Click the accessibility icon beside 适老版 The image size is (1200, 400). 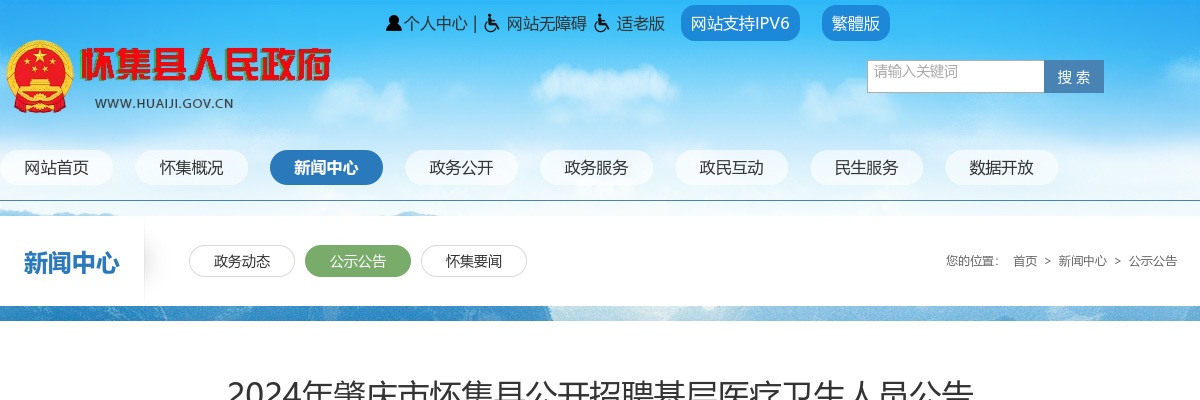(602, 23)
